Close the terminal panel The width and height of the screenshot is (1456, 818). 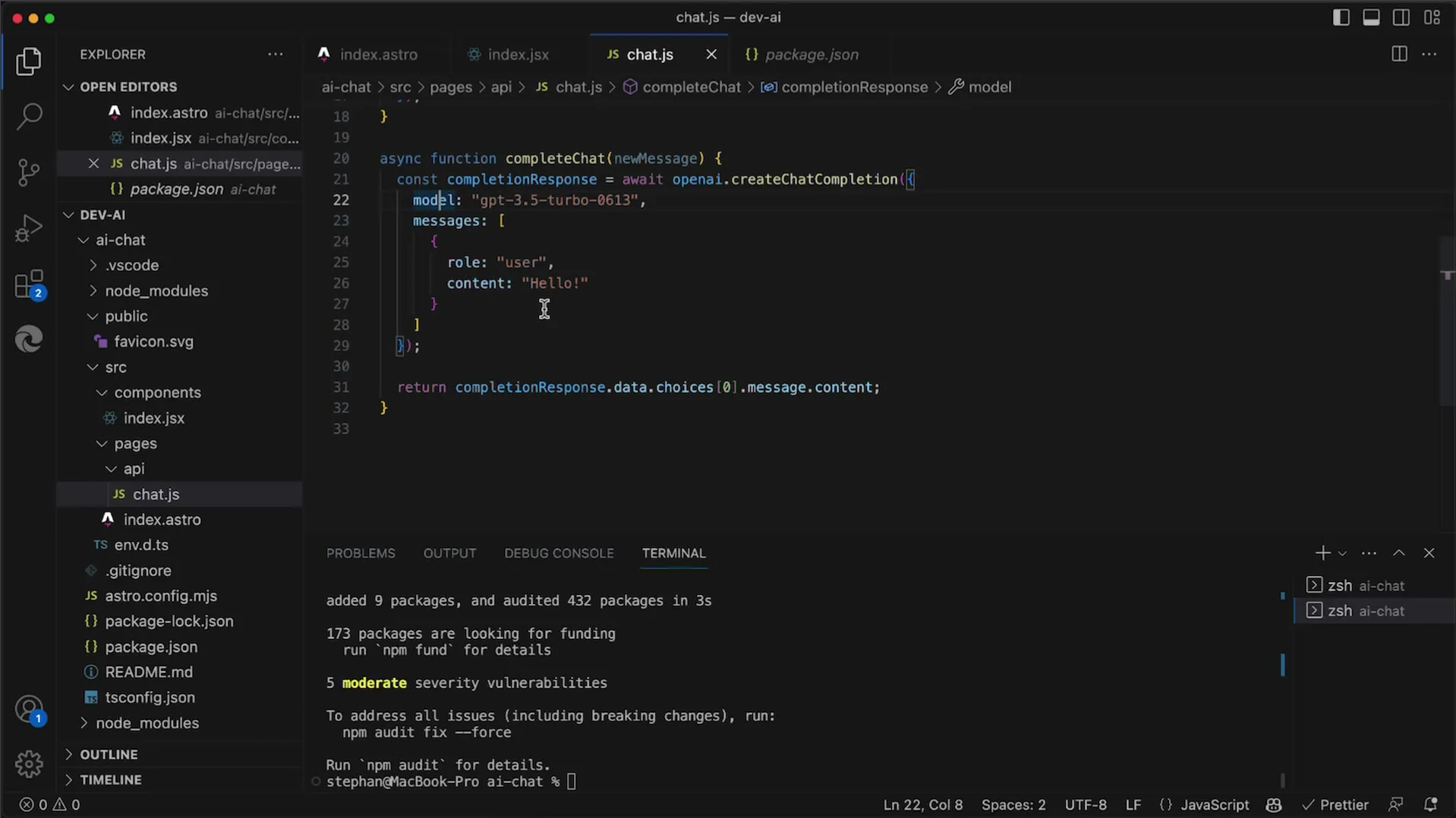point(1429,553)
